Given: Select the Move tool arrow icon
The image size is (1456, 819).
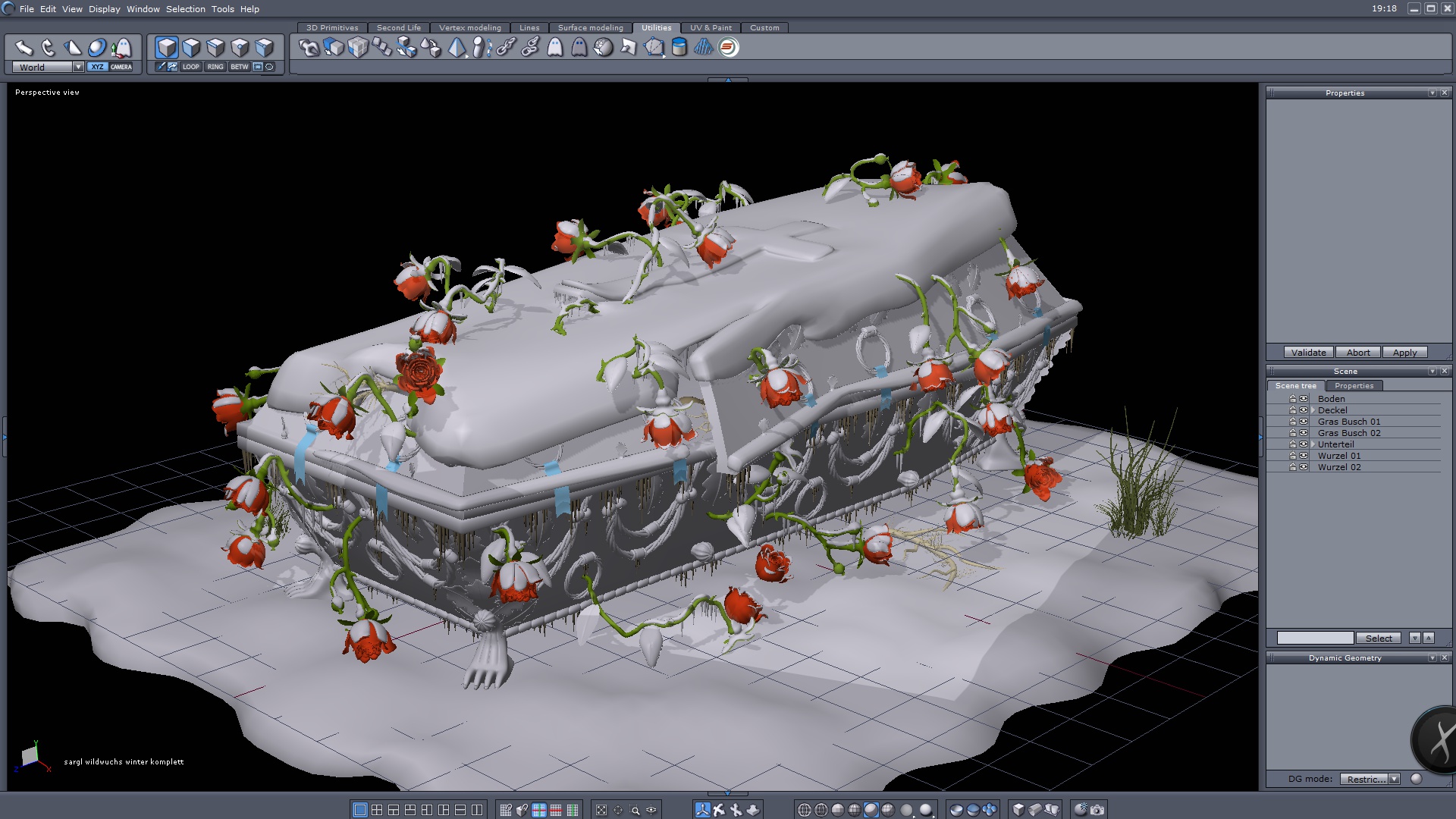Looking at the screenshot, I should click(24, 49).
